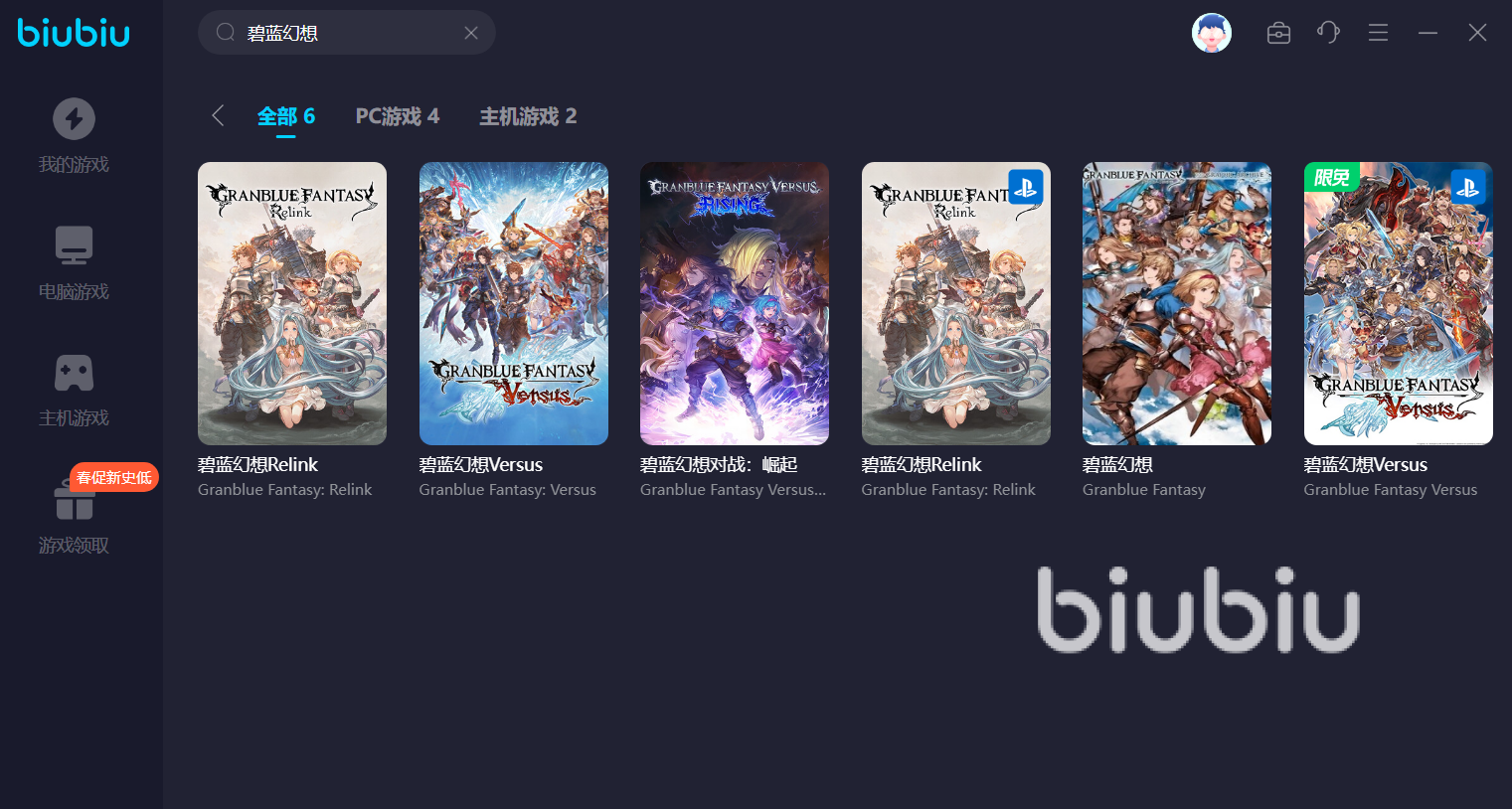Open the 我的游戏 lightning icon

74,119
